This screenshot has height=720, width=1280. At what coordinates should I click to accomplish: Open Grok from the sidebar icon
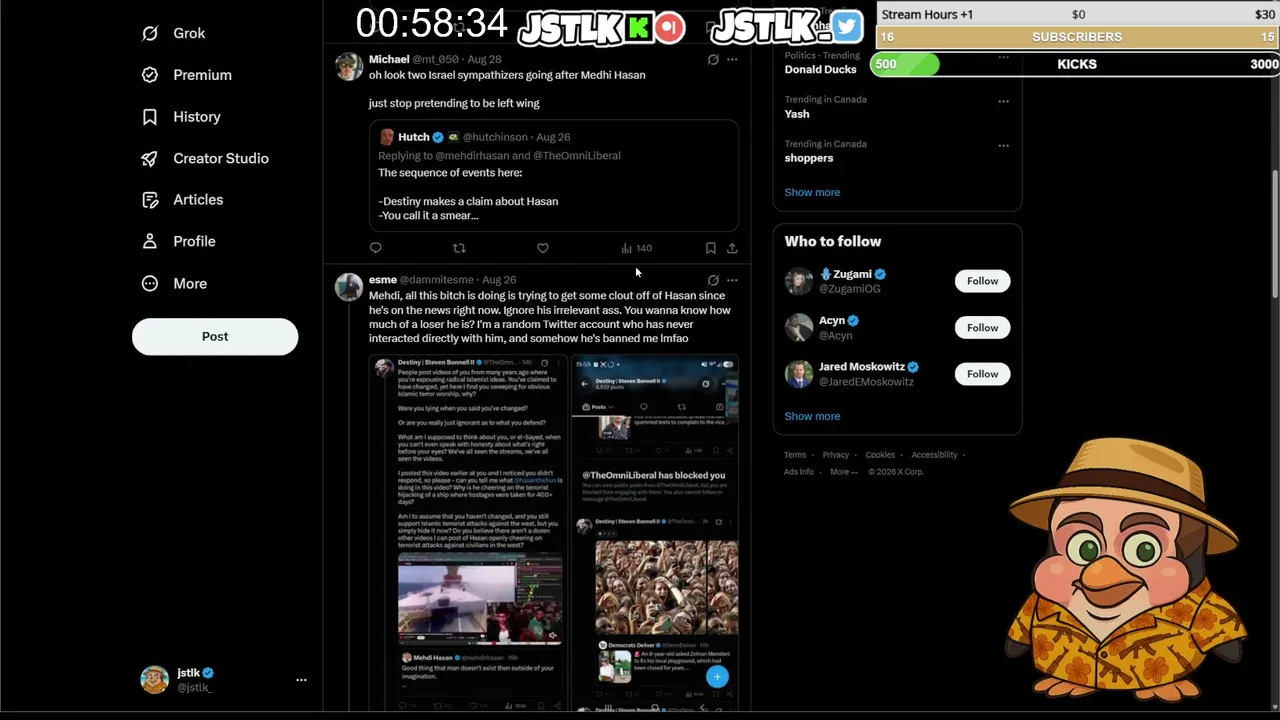click(150, 33)
